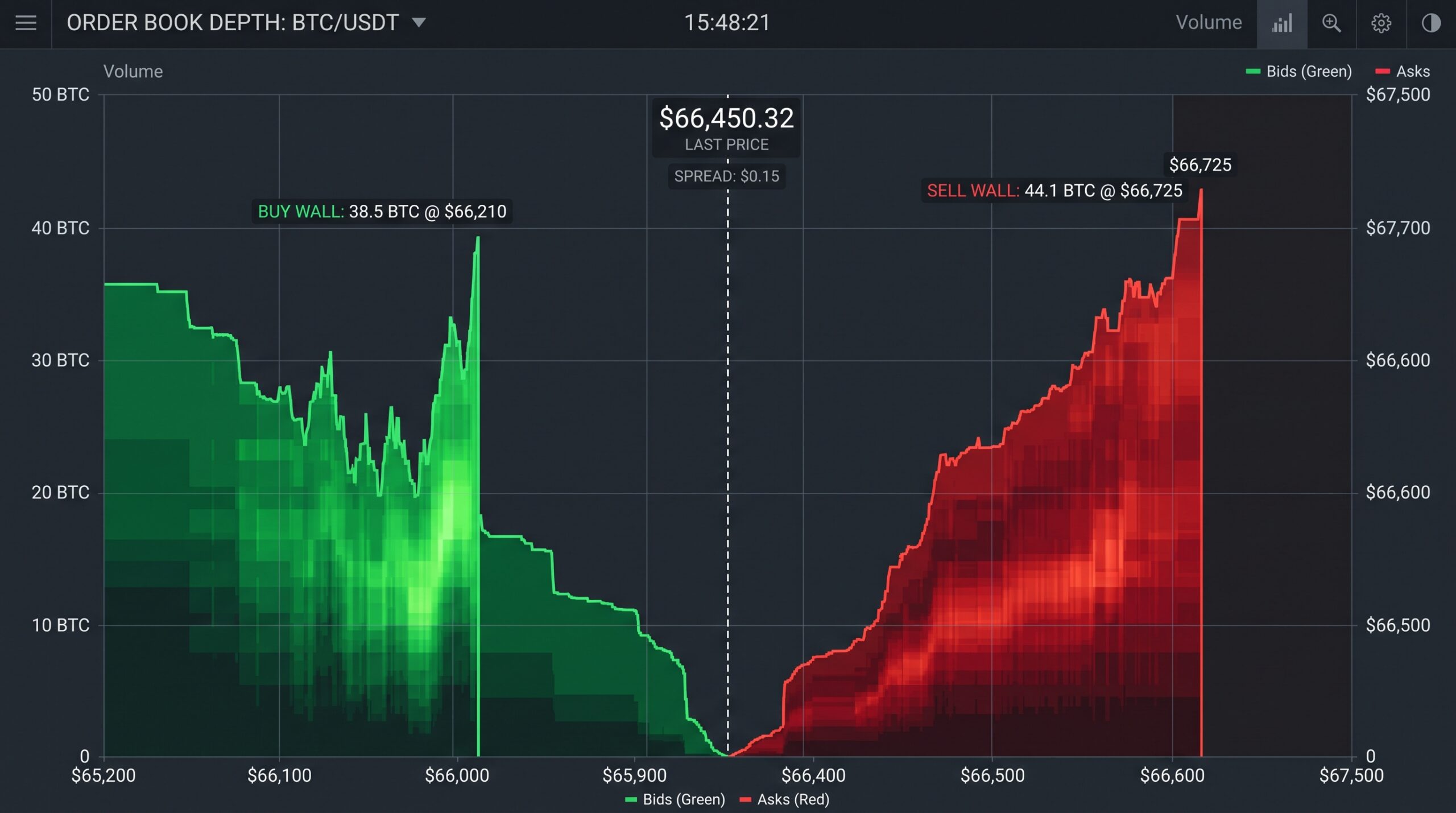This screenshot has width=1456, height=813.
Task: Click the SPREAD: $0.15 badge
Action: tap(726, 176)
